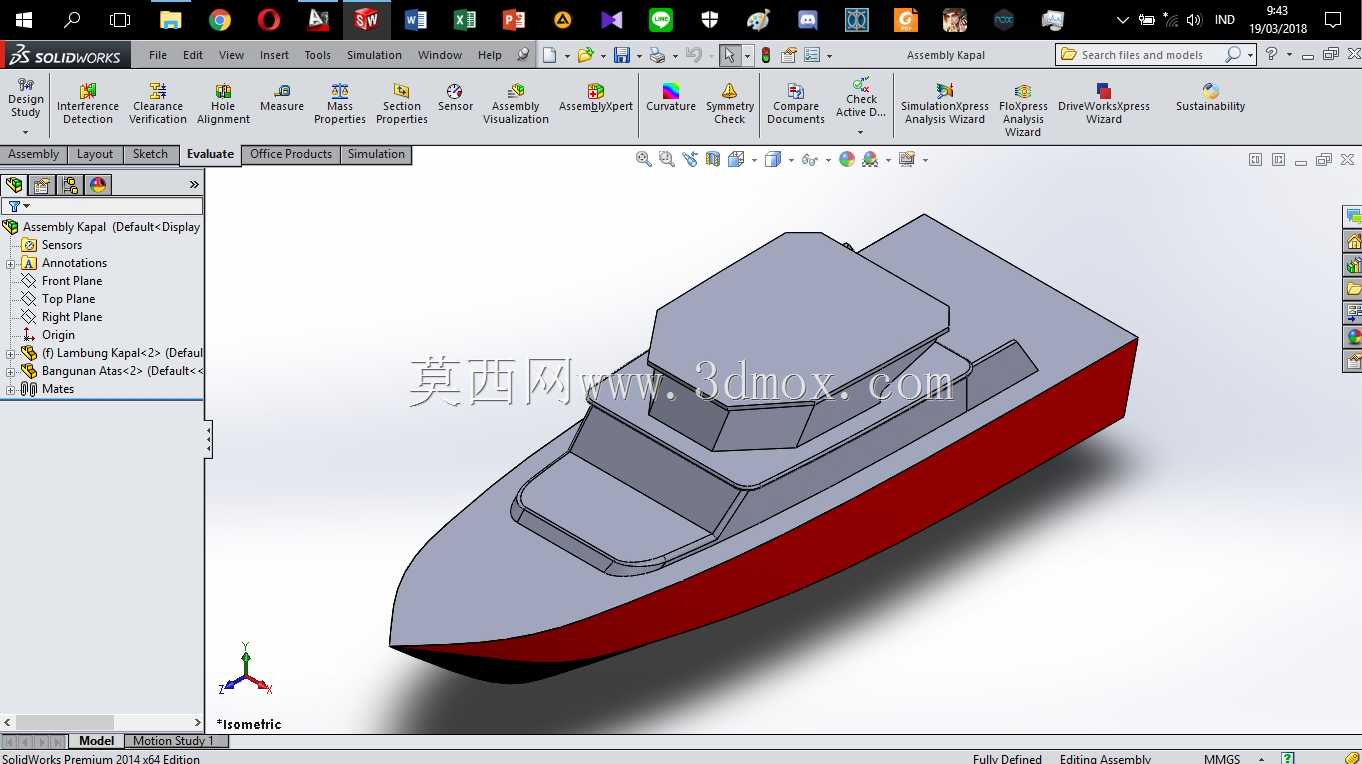Open the Windows Start menu
The image size is (1362, 764).
tap(23, 19)
